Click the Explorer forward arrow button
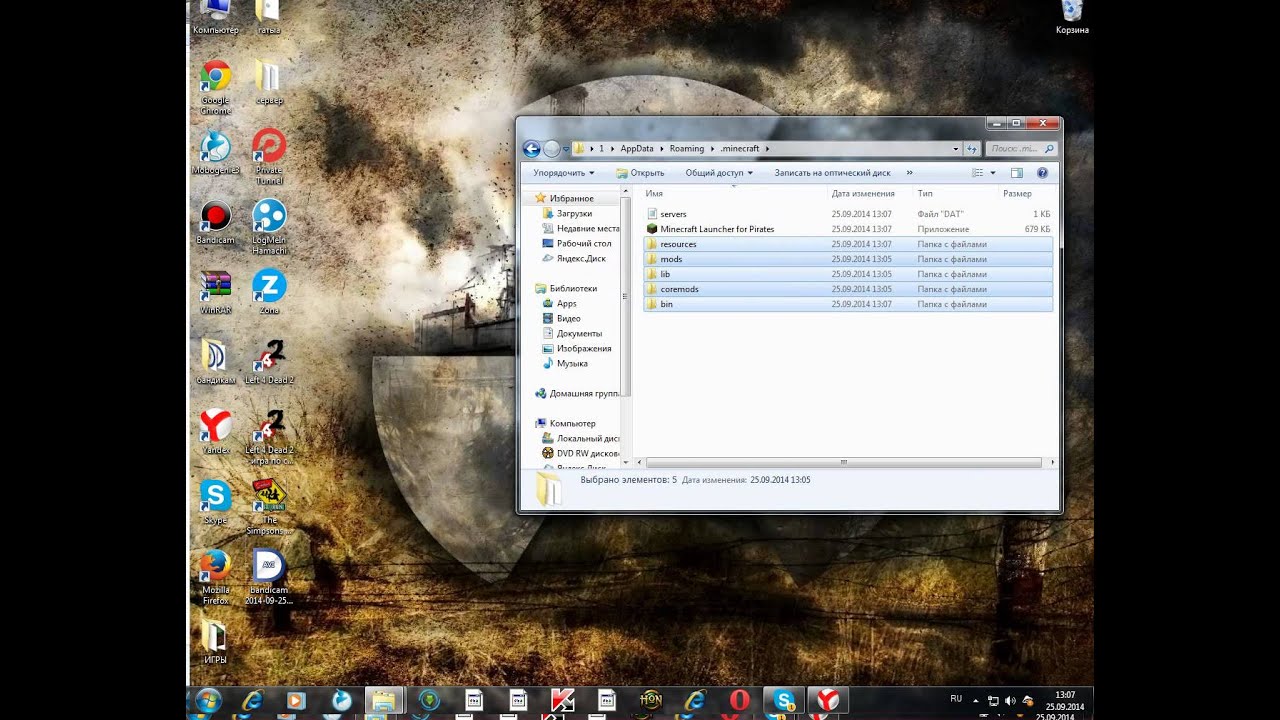This screenshot has width=1280, height=720. [x=551, y=149]
